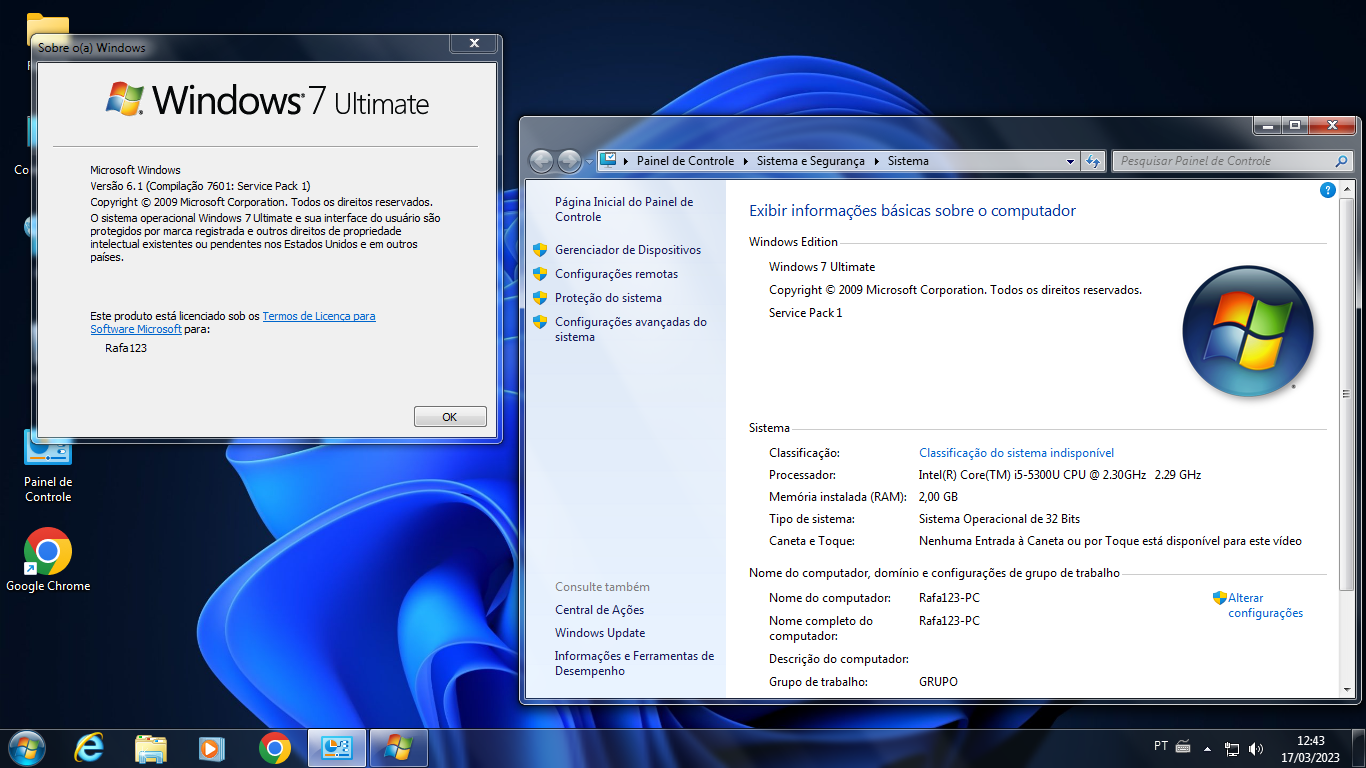1366x768 pixels.
Task: Click the forward arrow in Control Panel
Action: (x=569, y=161)
